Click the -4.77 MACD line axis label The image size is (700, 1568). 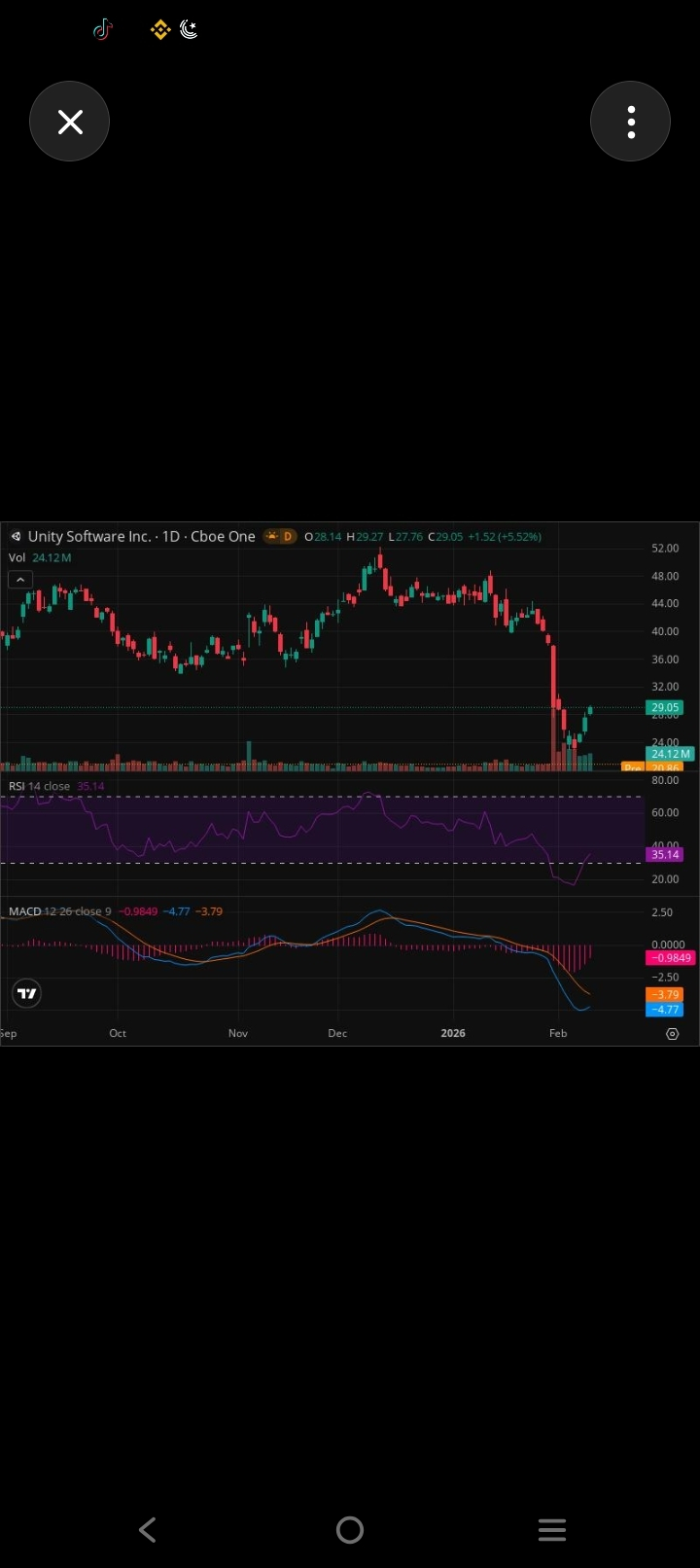[x=665, y=1010]
